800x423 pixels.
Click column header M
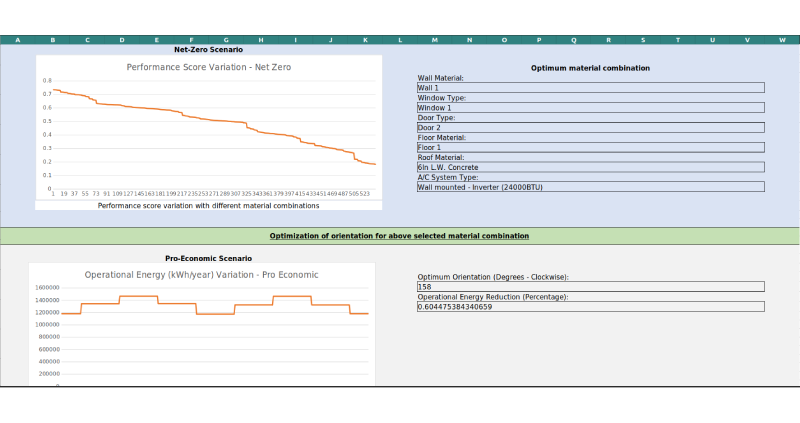[434, 40]
